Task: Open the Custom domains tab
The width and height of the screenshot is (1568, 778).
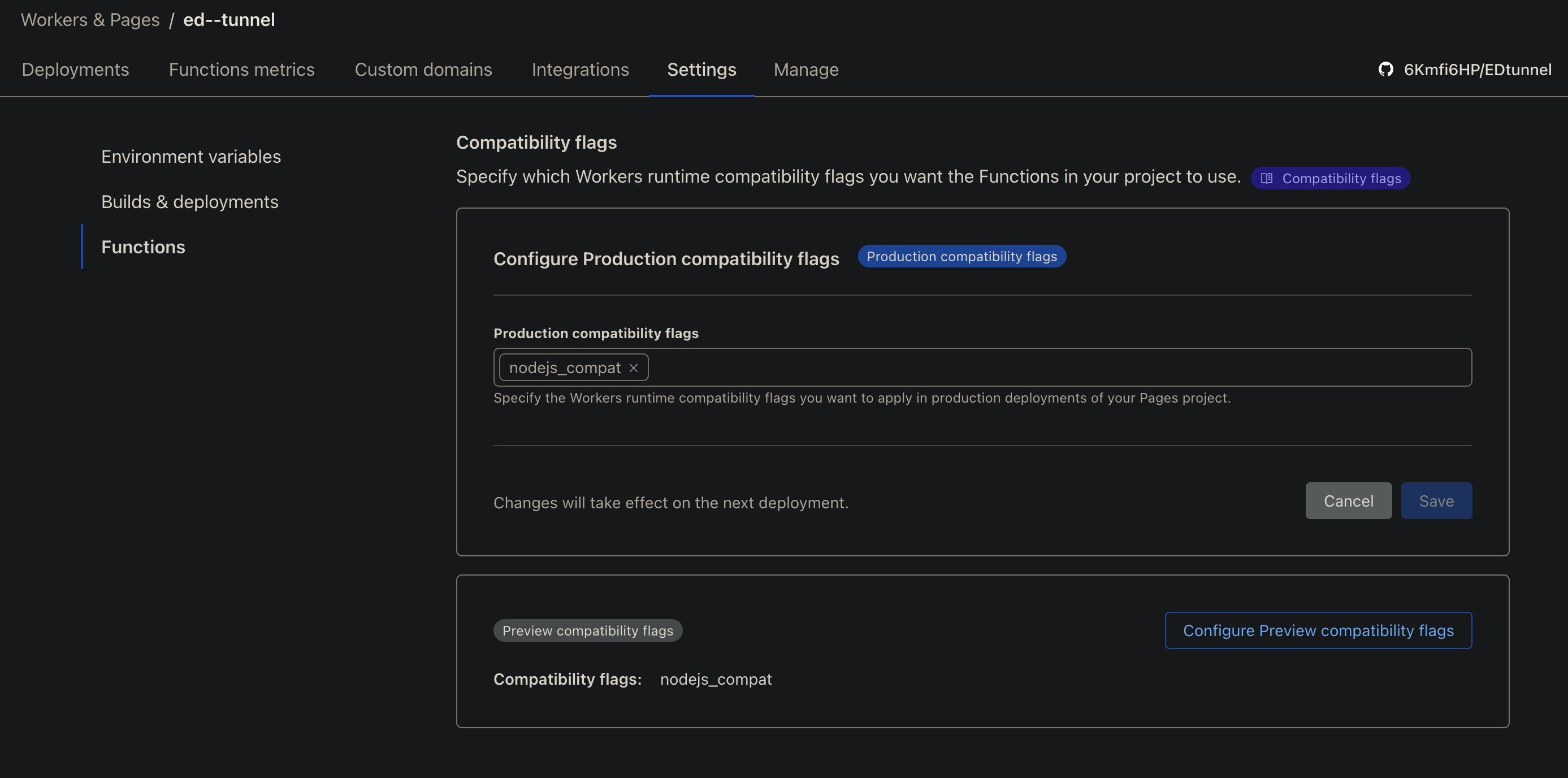Action: click(423, 70)
